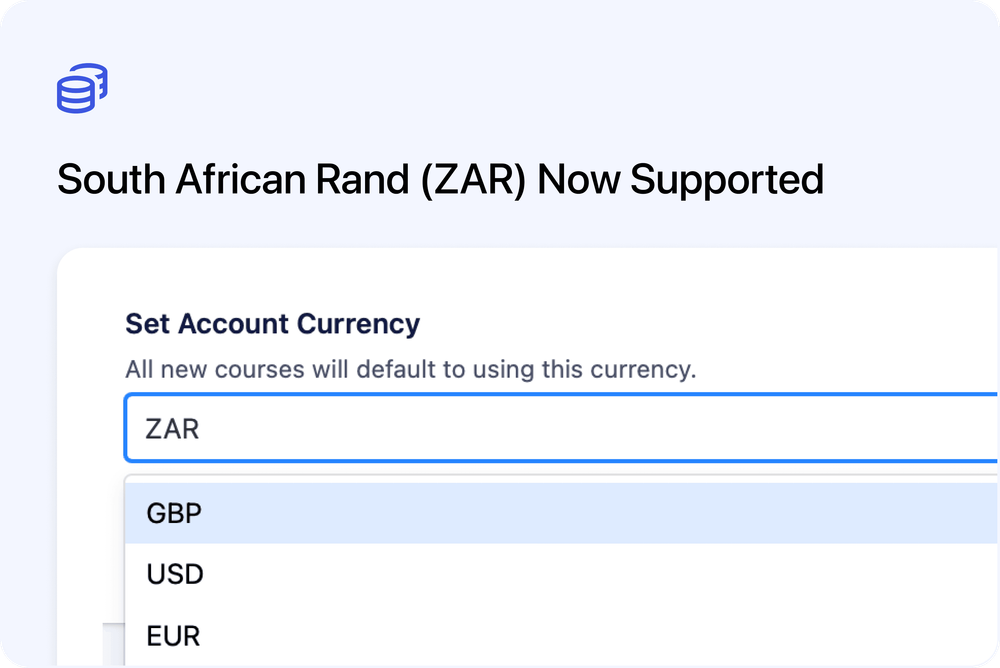Screen dimensions: 1000x668
Task: Click the Set Account Currency heading
Action: coord(272,323)
